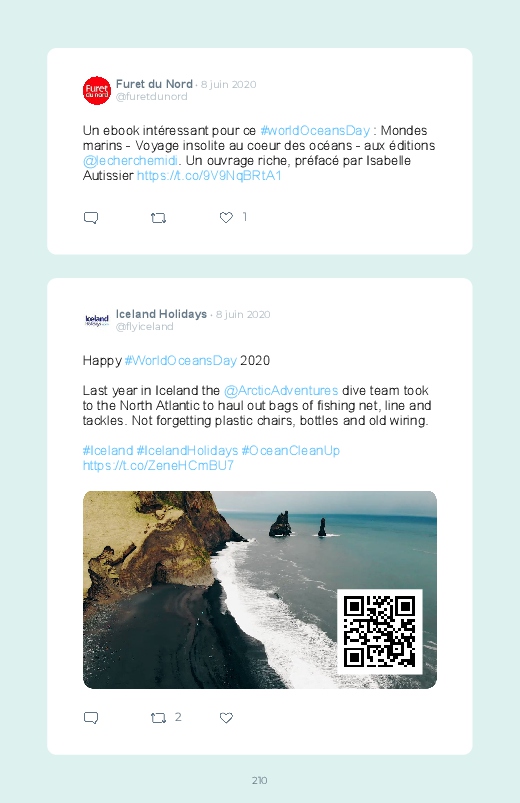
Task: Reply to the Iceland Holidays tweet
Action: [91, 718]
